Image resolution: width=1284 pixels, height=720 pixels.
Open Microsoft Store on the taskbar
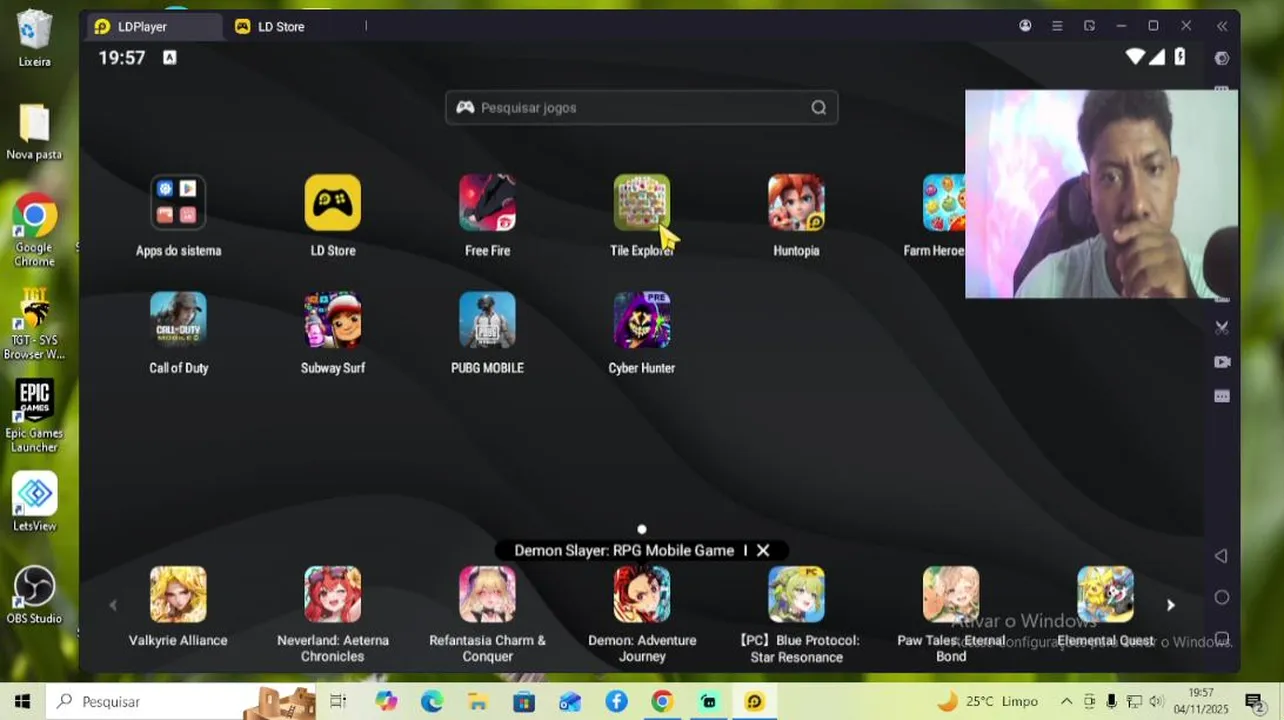click(524, 701)
